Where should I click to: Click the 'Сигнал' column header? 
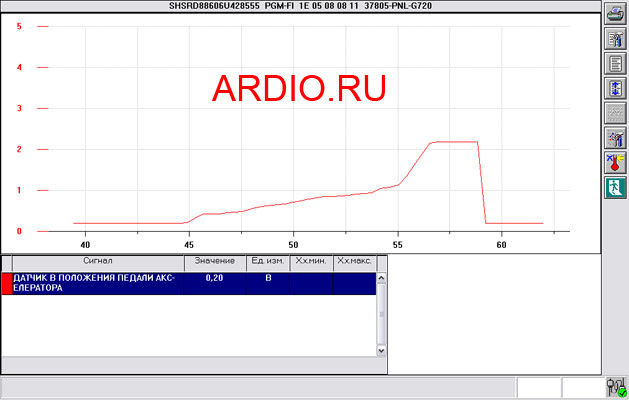(98, 263)
